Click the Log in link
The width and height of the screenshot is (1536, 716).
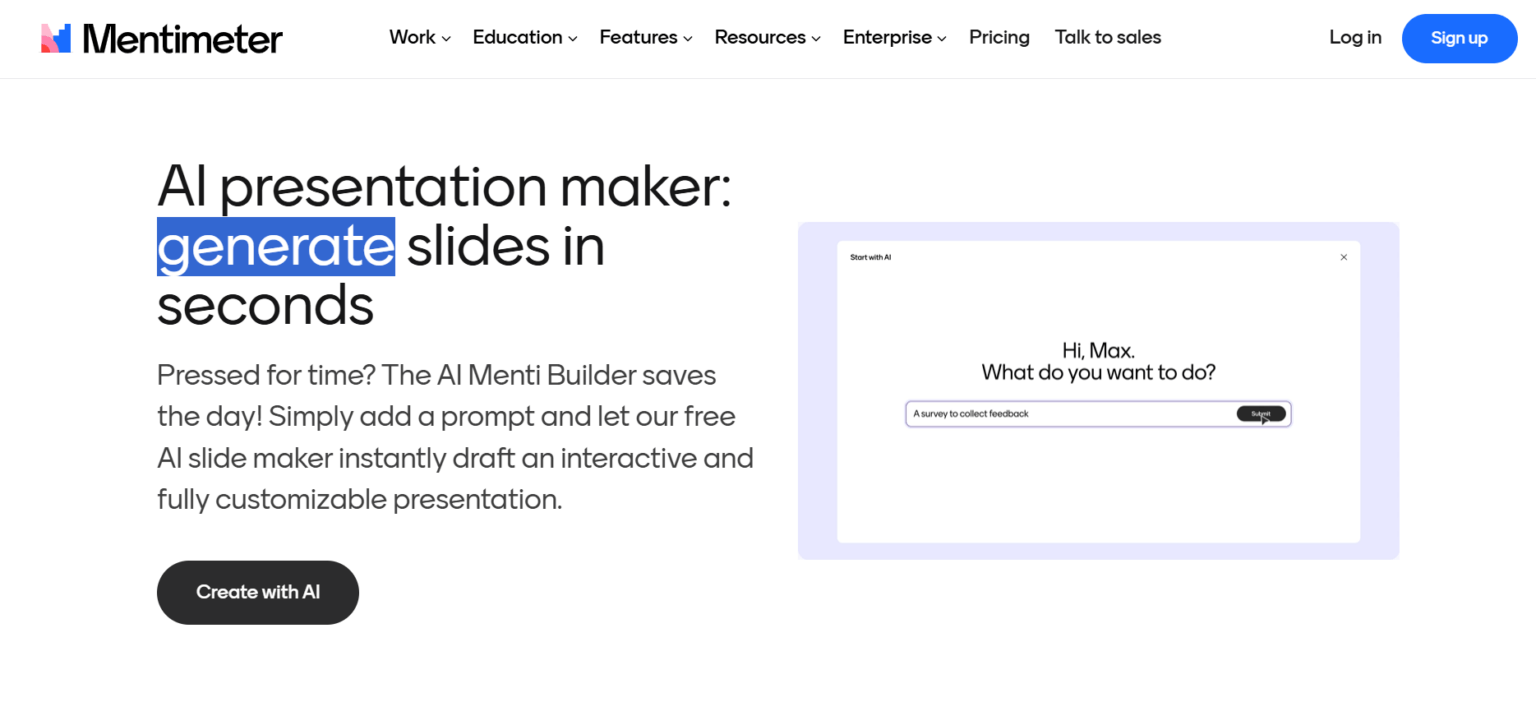1355,37
